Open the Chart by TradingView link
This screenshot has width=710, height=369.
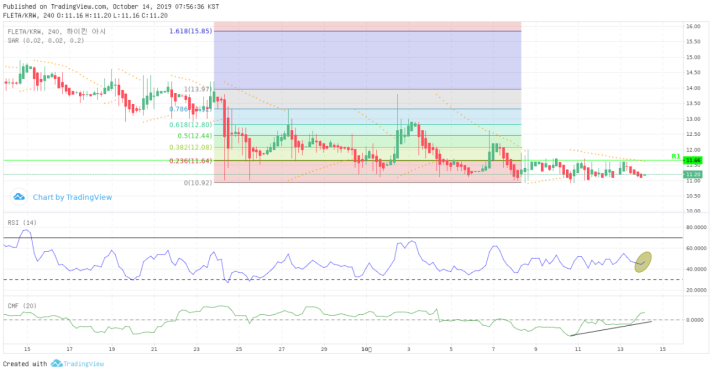(72, 197)
